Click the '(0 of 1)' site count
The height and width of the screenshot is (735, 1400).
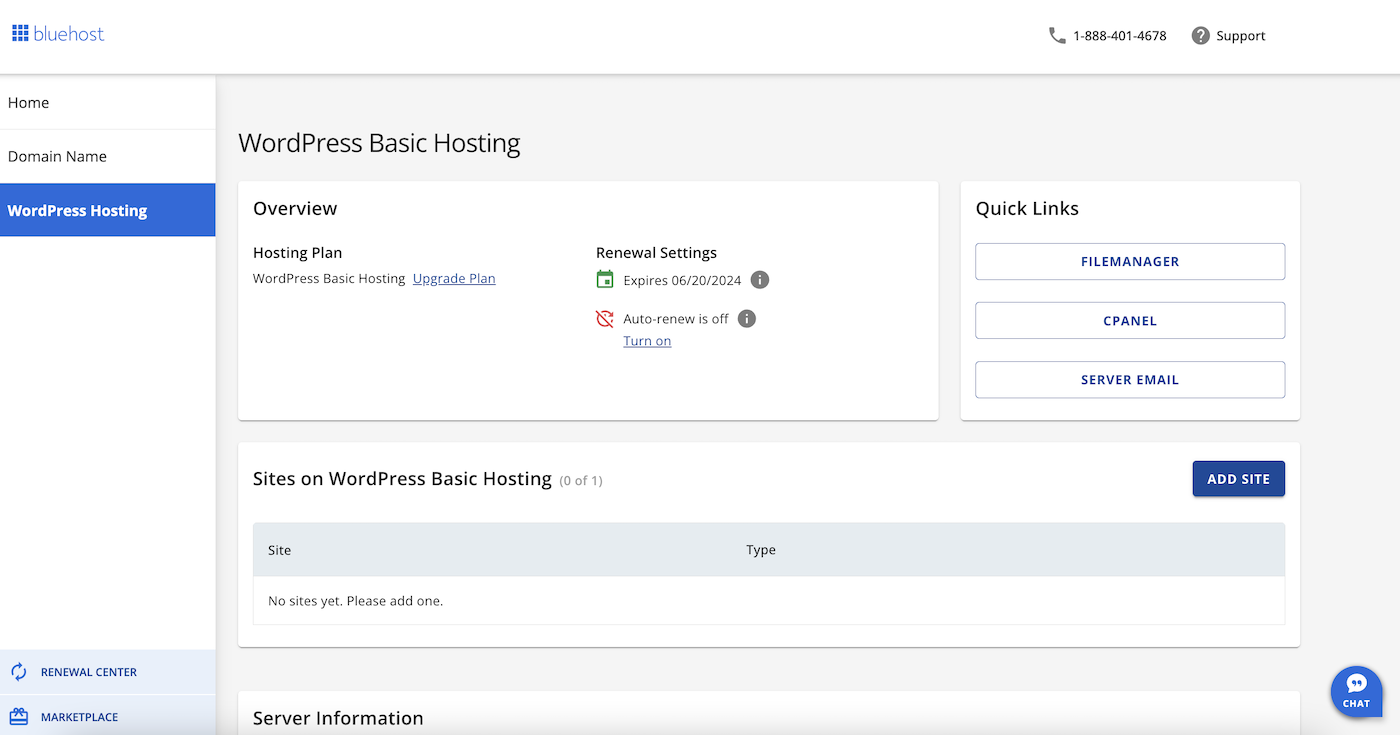(581, 481)
